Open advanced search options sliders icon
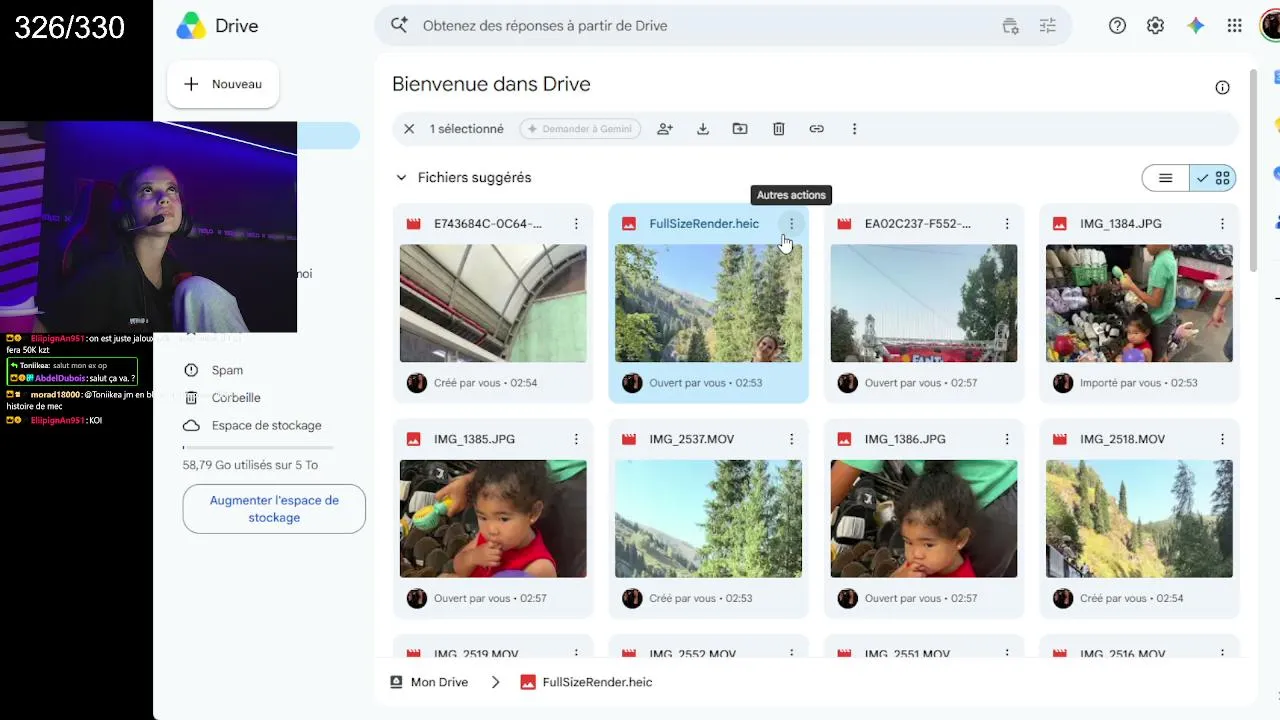This screenshot has width=1280, height=720. pyautogui.click(x=1047, y=26)
